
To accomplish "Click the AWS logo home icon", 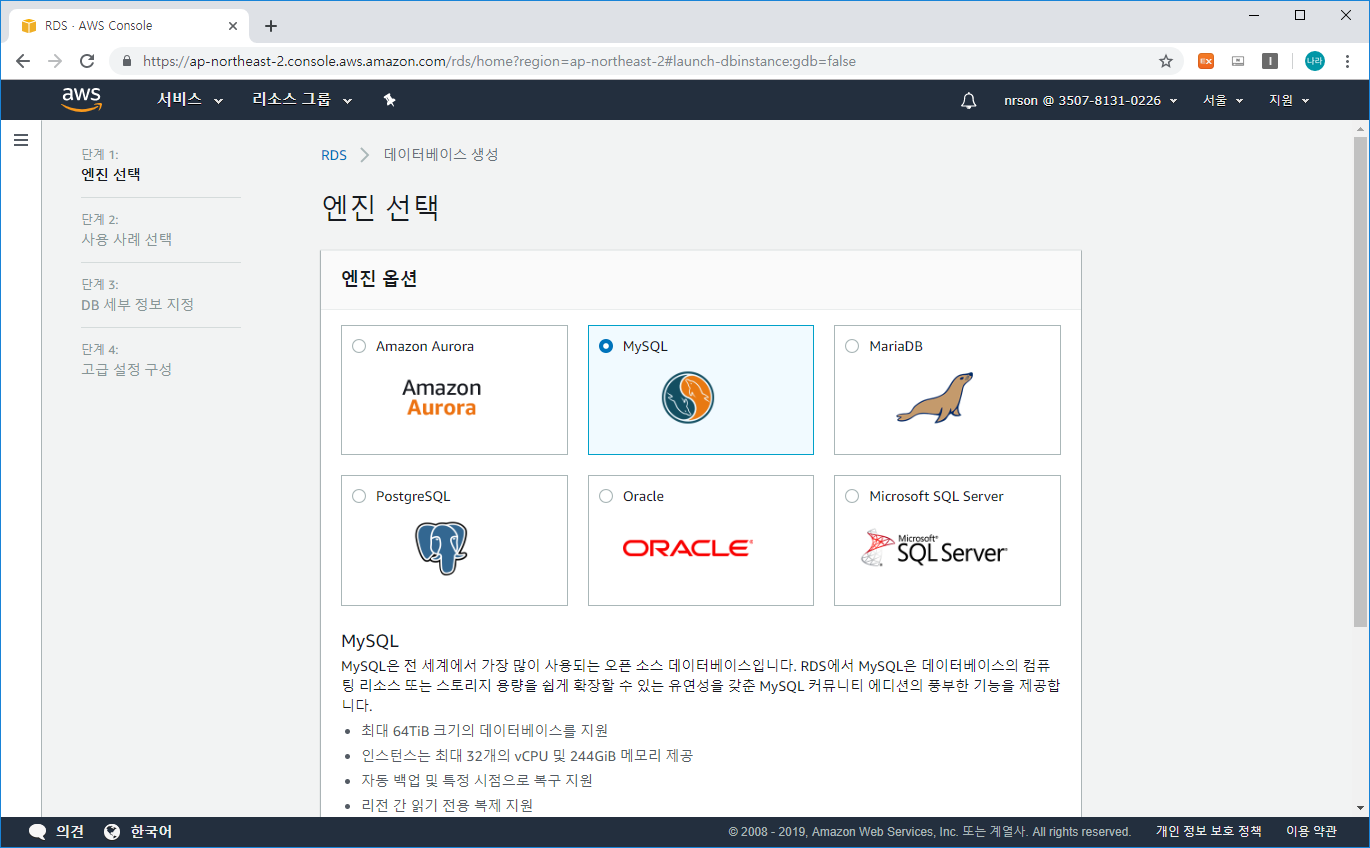I will pos(81,99).
